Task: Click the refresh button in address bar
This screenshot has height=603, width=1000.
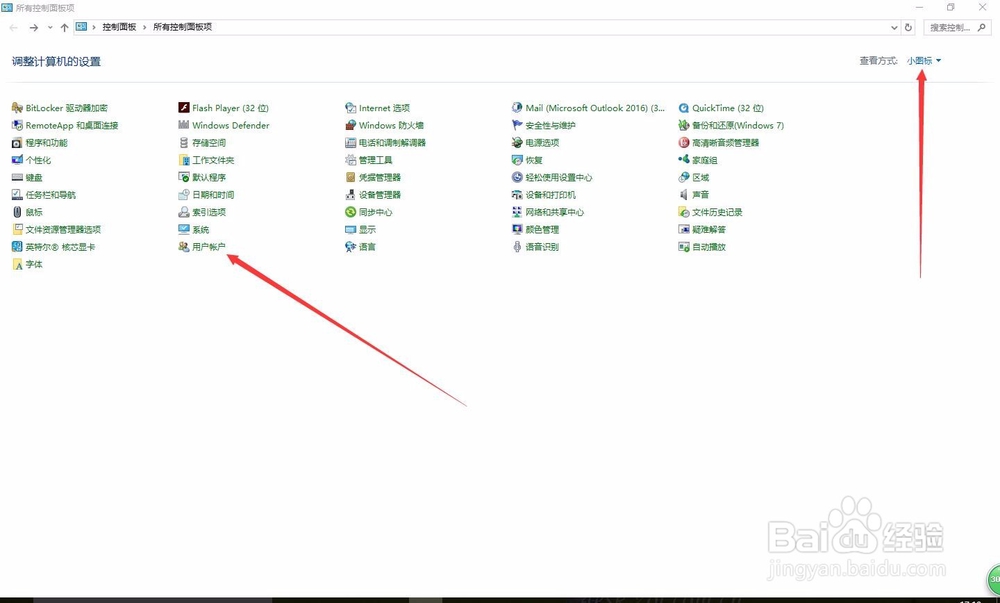Action: pos(908,27)
